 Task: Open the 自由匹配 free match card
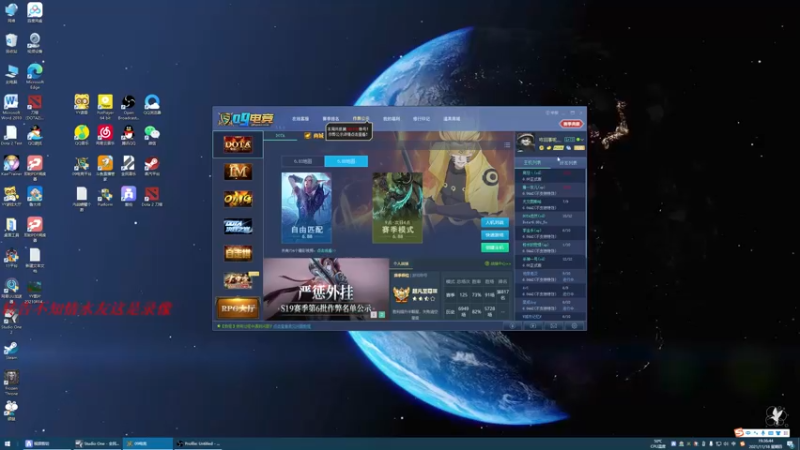pos(307,207)
